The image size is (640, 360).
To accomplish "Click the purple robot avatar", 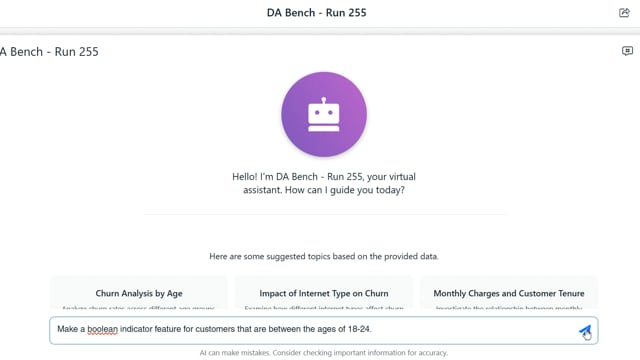I will point(324,114).
